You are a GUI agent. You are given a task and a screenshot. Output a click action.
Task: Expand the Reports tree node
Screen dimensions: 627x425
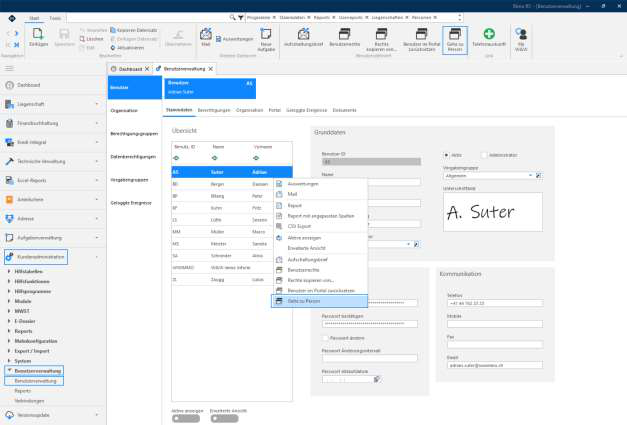(x=9, y=331)
